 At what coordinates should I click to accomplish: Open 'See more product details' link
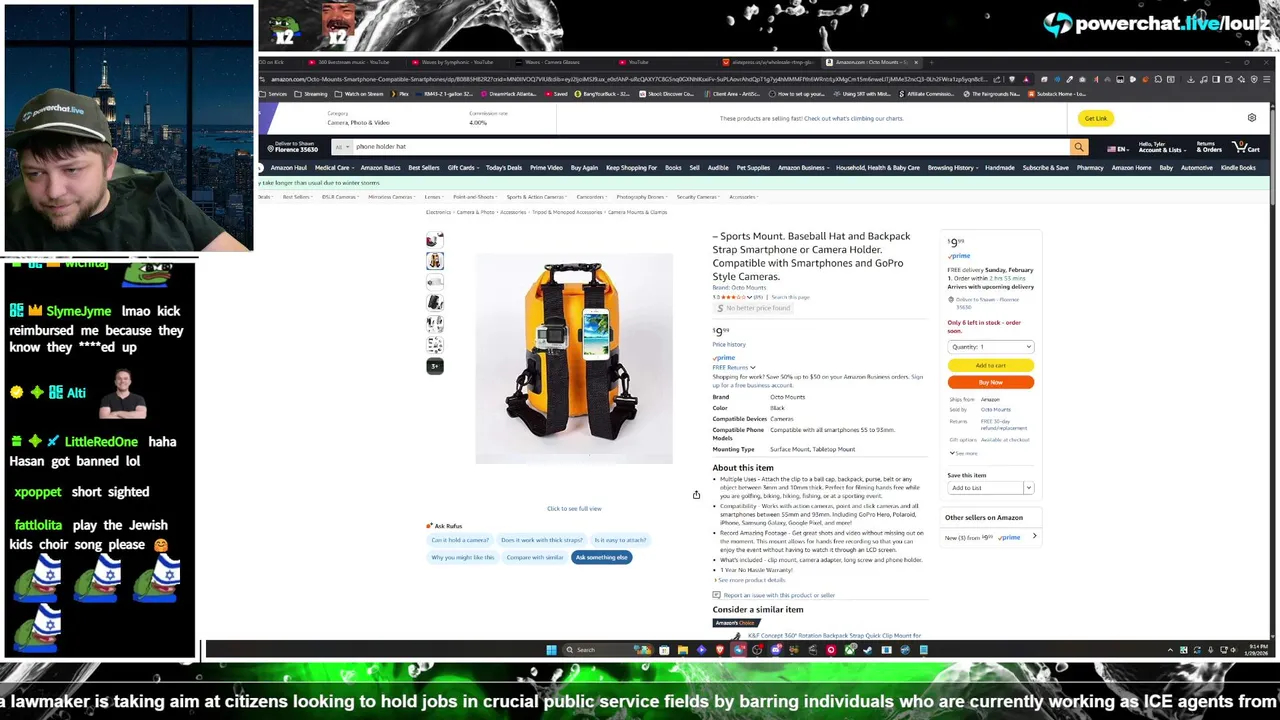[751, 580]
